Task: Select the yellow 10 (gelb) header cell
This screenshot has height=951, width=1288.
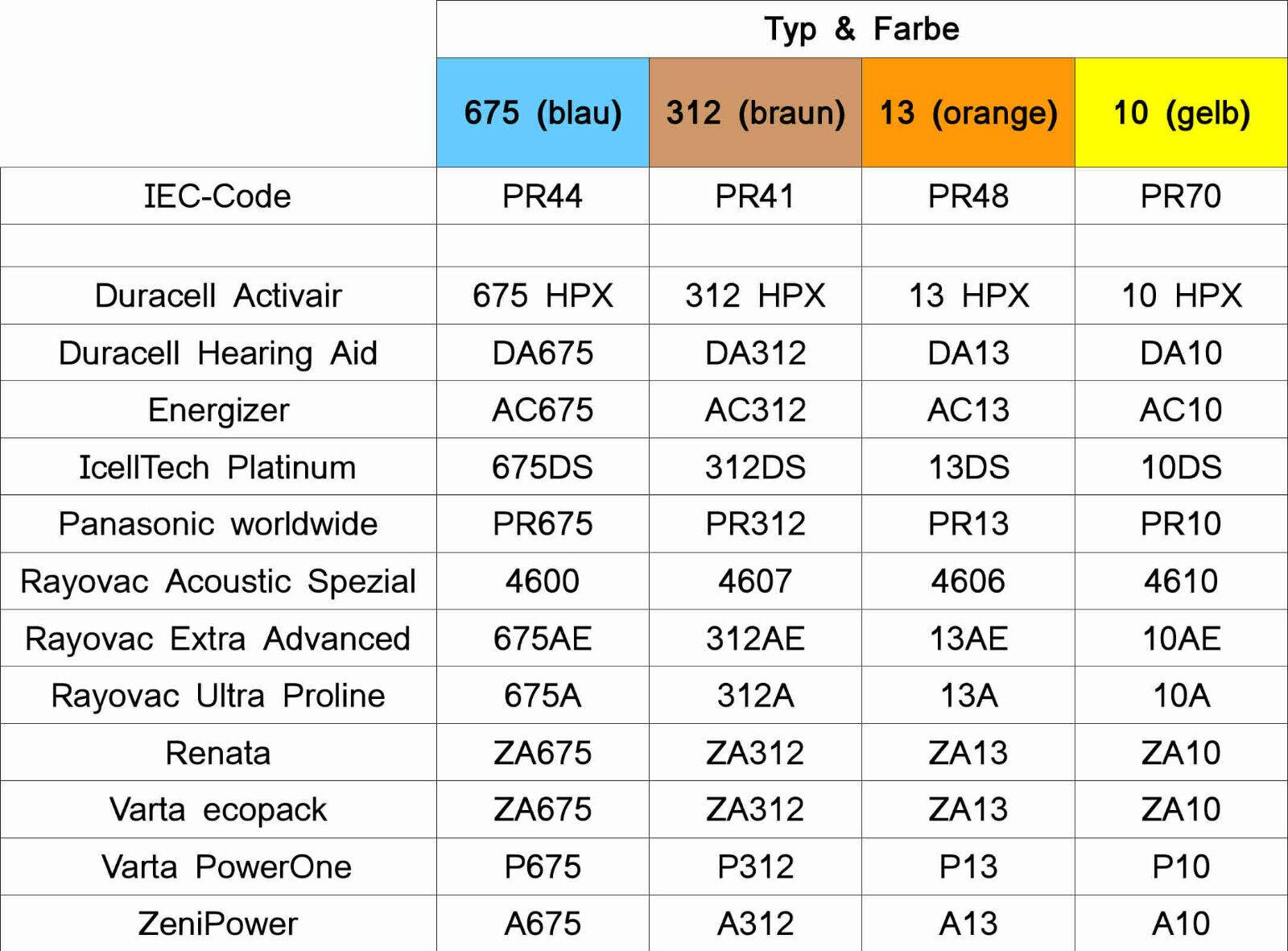Action: pyautogui.click(x=1181, y=113)
